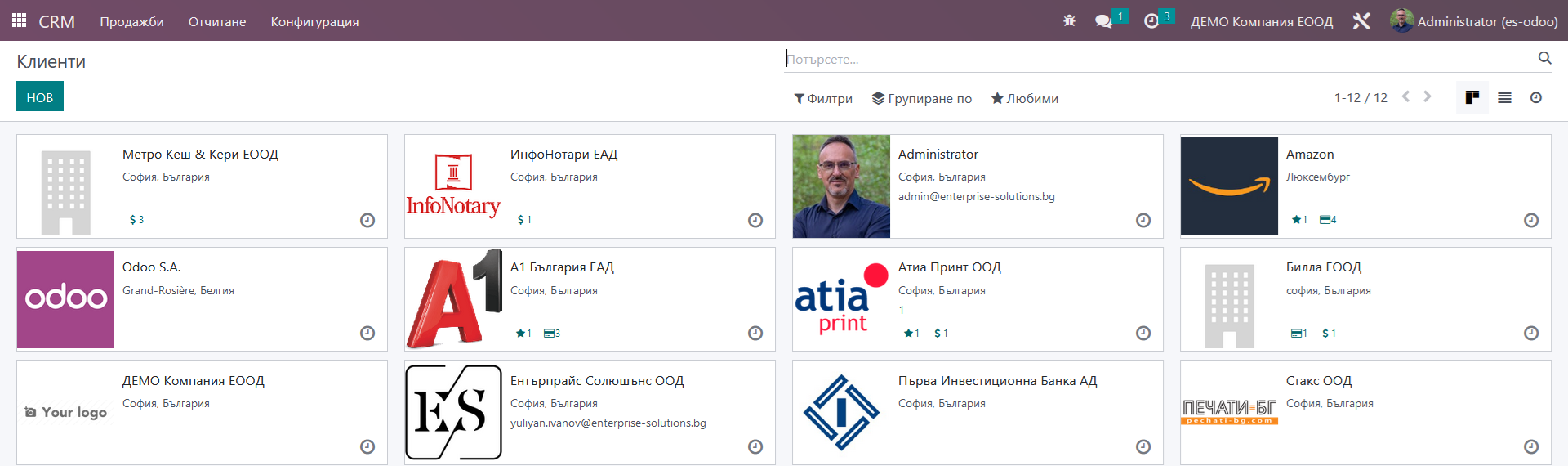
Task: Expand the Групиране по dropdown
Action: [x=922, y=98]
